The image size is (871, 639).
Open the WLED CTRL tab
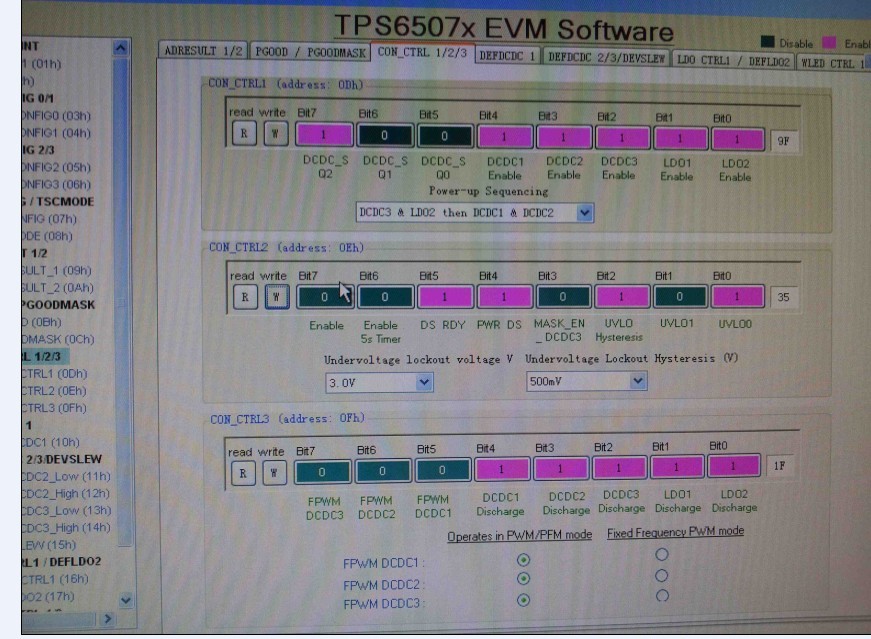(x=833, y=63)
